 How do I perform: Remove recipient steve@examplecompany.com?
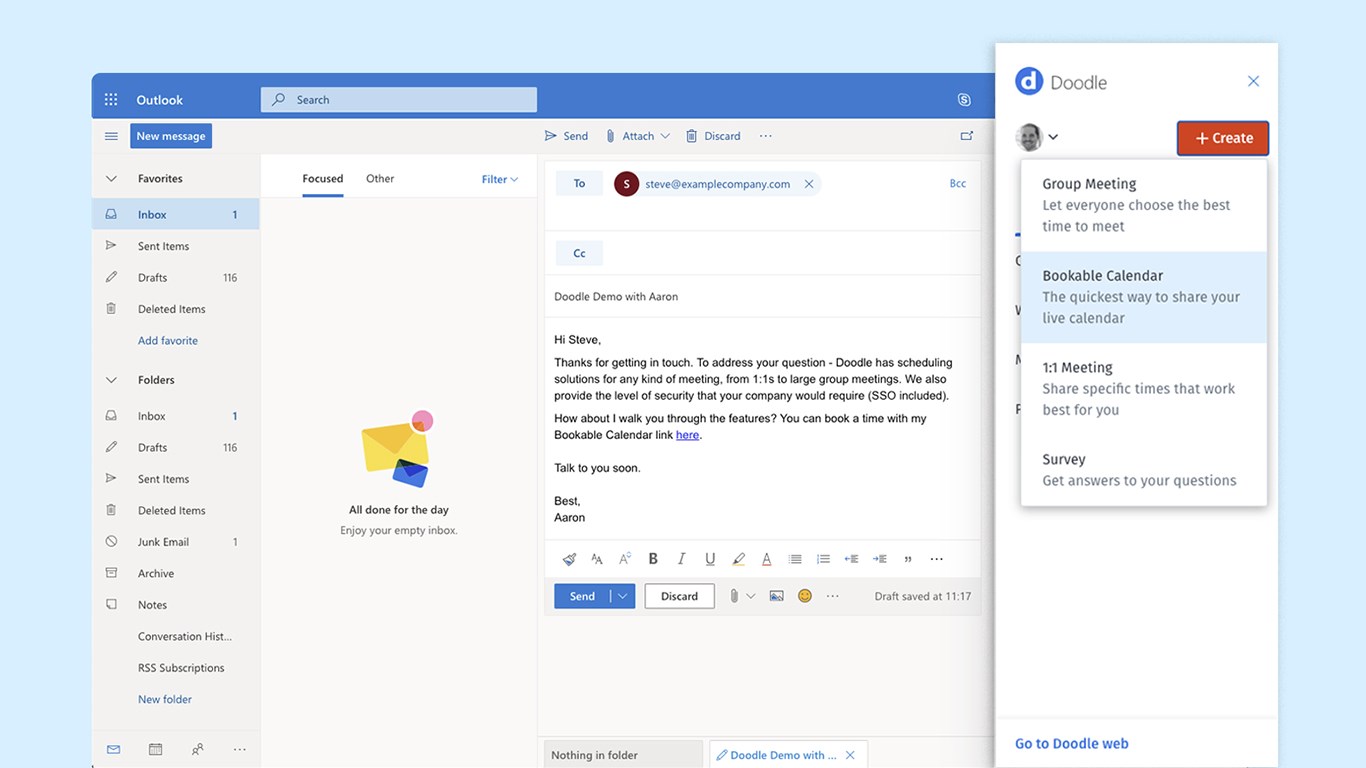pos(809,184)
